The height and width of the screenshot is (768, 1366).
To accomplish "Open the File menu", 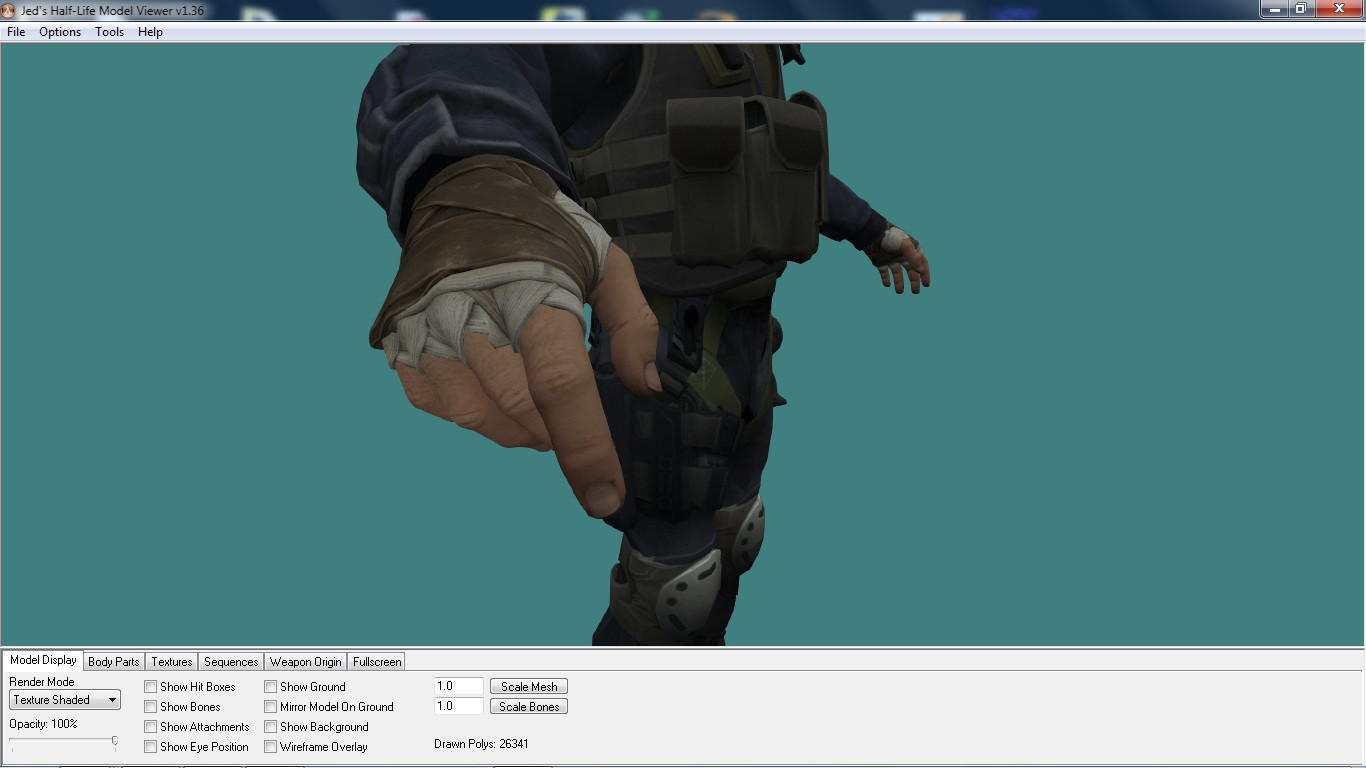I will [15, 32].
